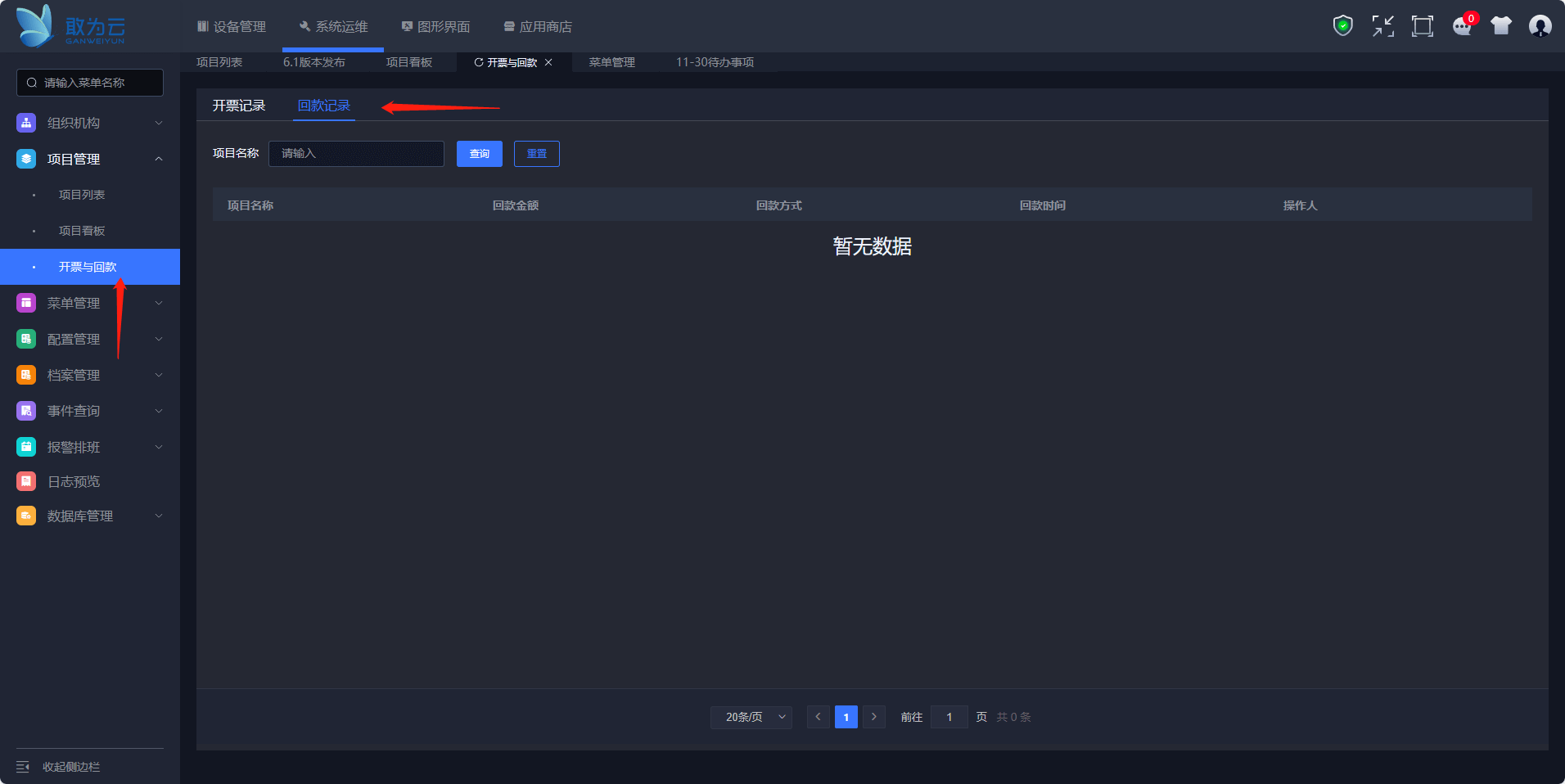This screenshot has height=784, width=1565.
Task: Expand the 事件查询 menu chevron
Action: coord(159,411)
